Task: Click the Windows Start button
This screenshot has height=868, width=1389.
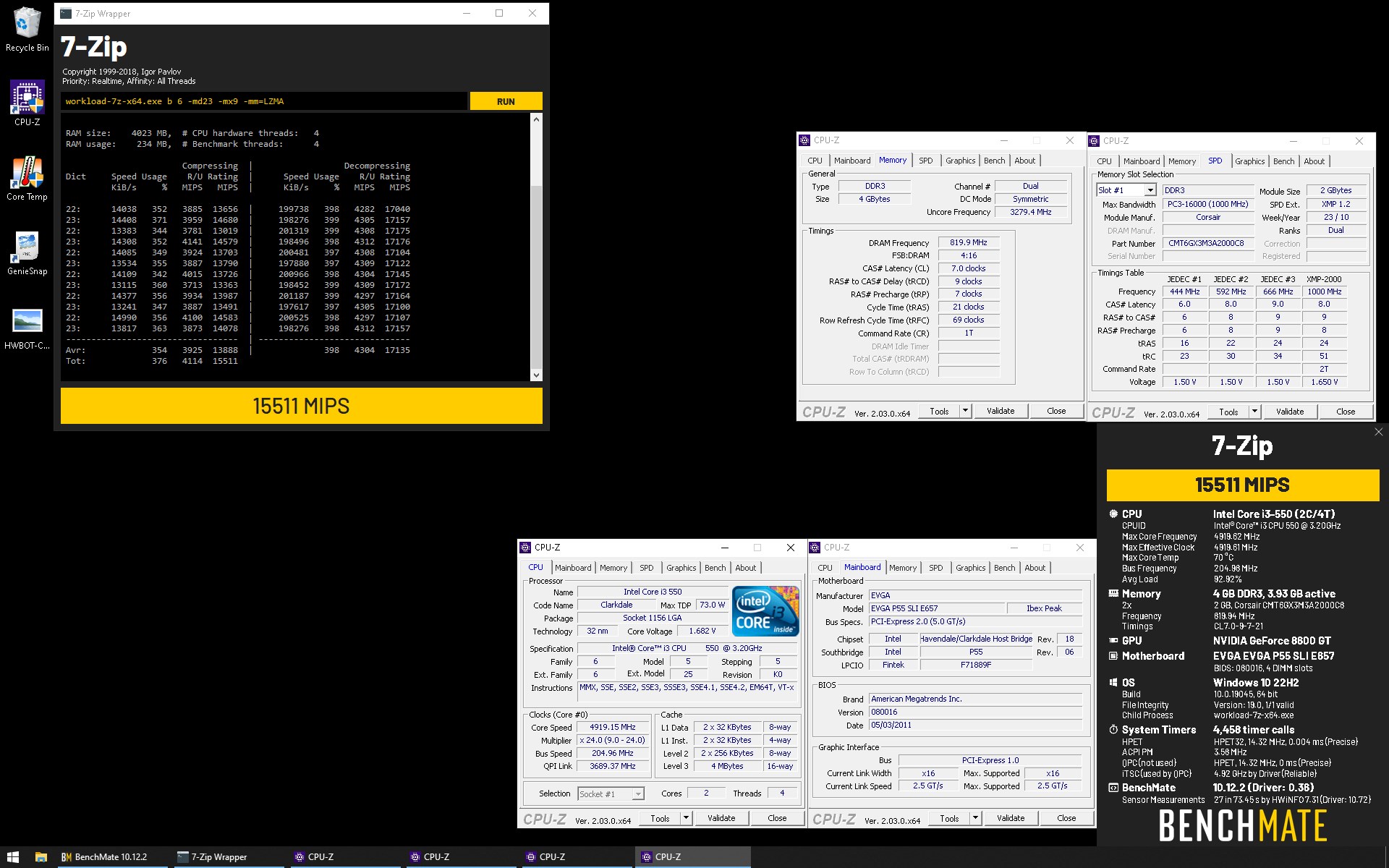Action: point(13,857)
